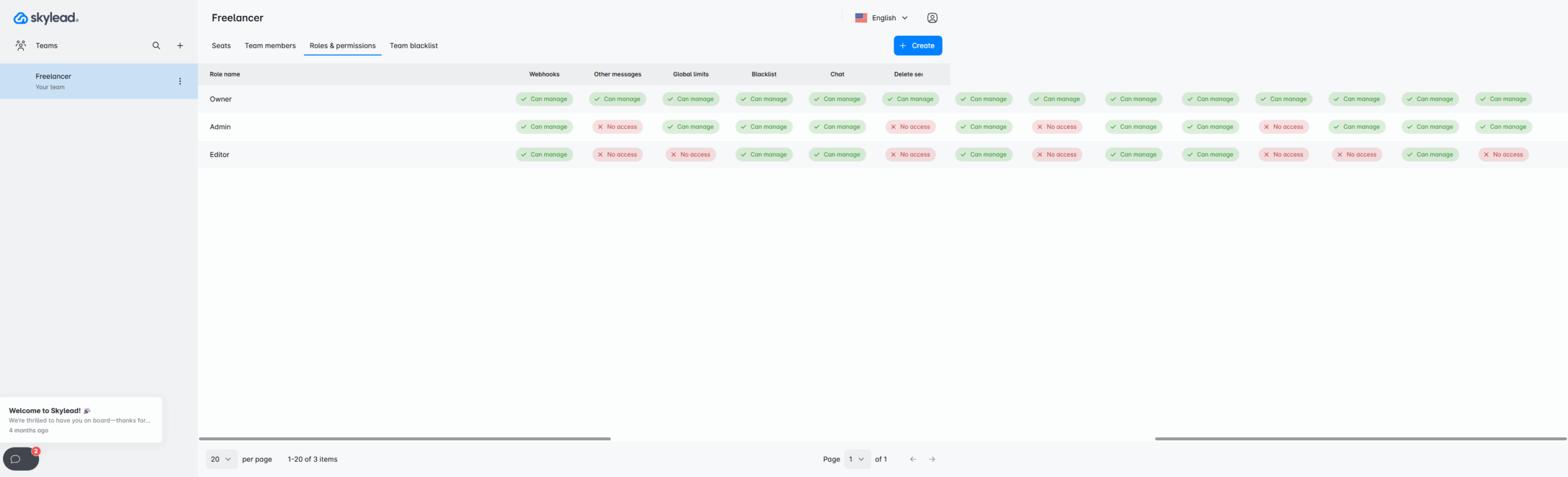Toggle Admin's Other messages No access badge
This screenshot has width=1568, height=477.
[x=617, y=127]
